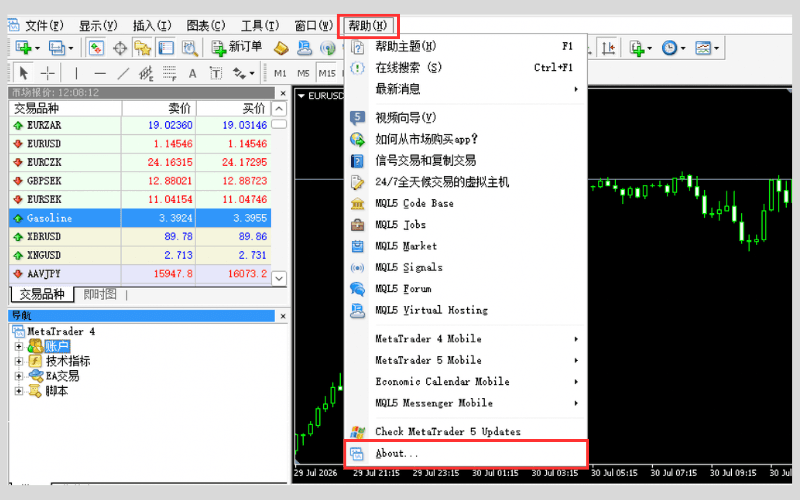Click the virtual hosting cloud icon

click(x=305, y=48)
